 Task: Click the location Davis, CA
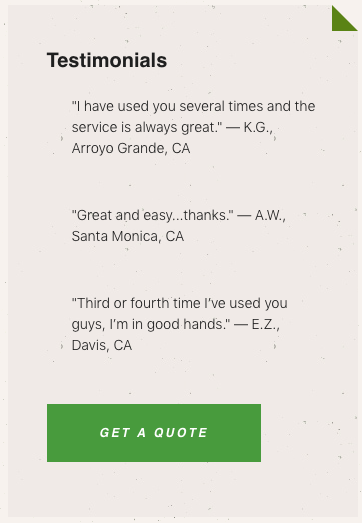click(x=102, y=346)
